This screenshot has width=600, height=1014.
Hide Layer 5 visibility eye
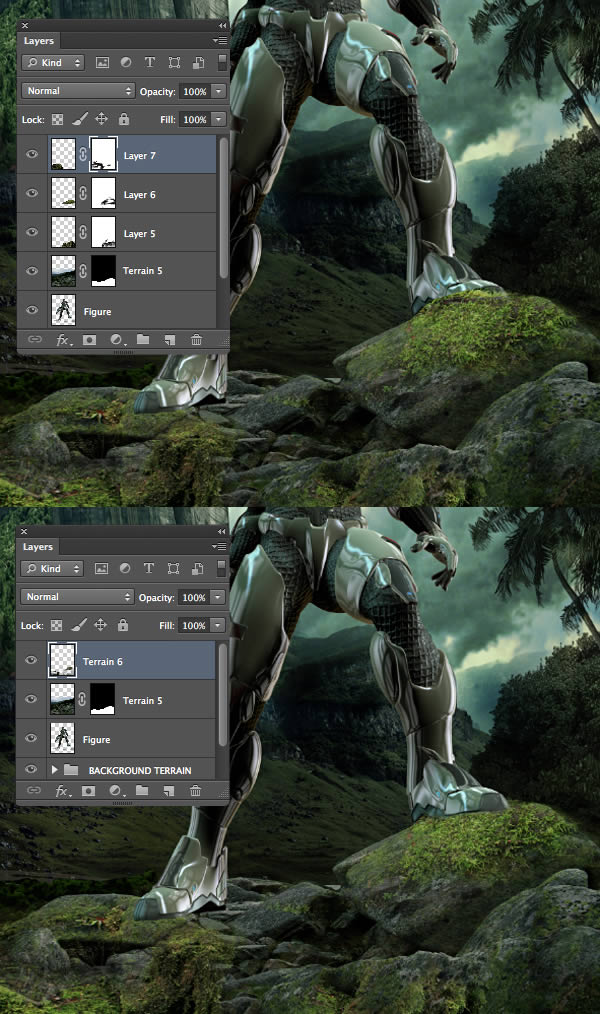point(32,232)
